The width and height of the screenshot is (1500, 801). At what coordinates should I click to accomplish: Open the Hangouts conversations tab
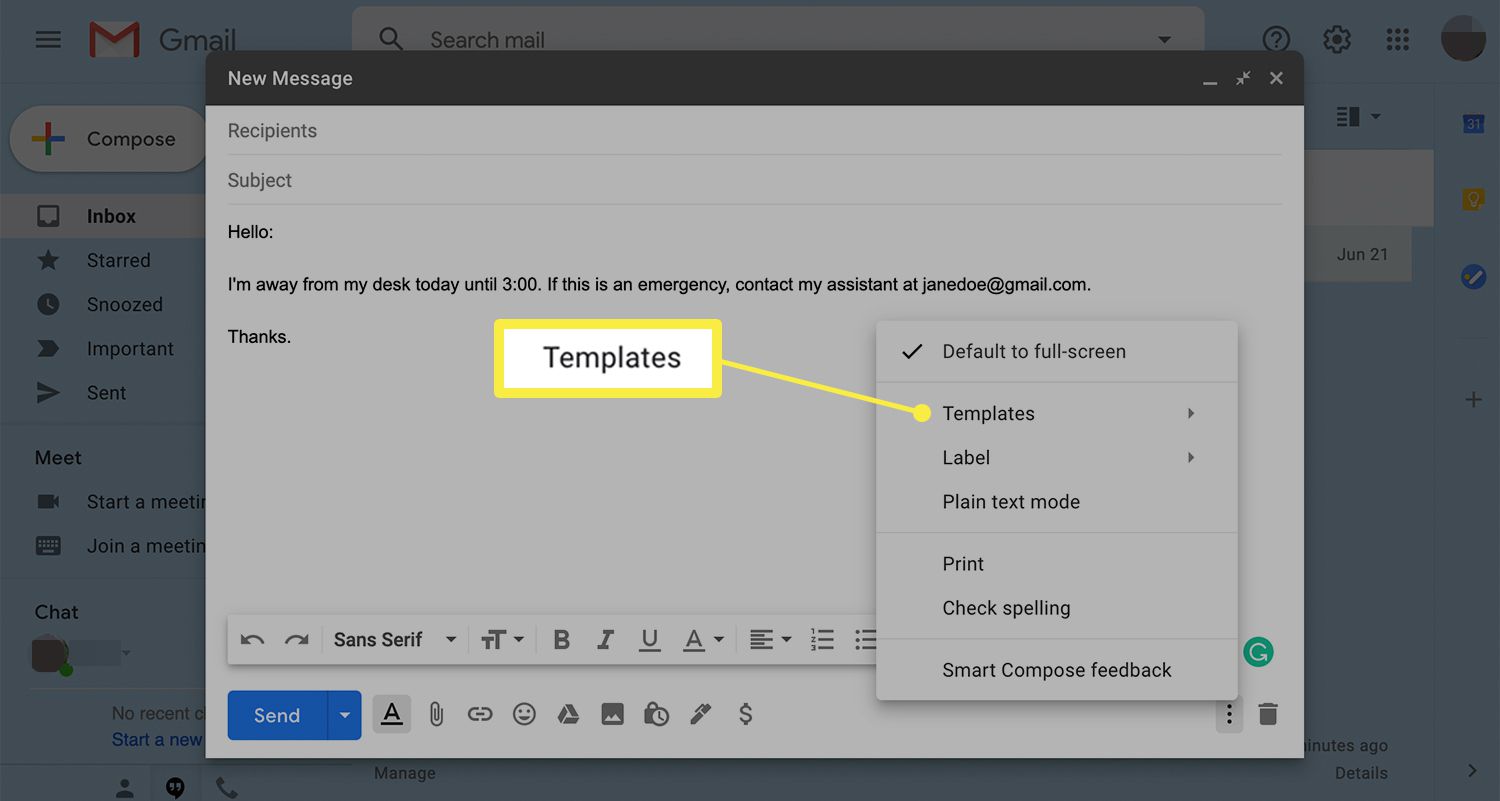point(175,789)
